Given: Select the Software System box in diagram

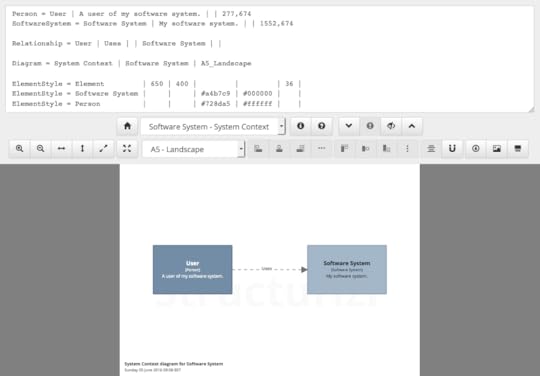Looking at the screenshot, I should pos(347,270).
